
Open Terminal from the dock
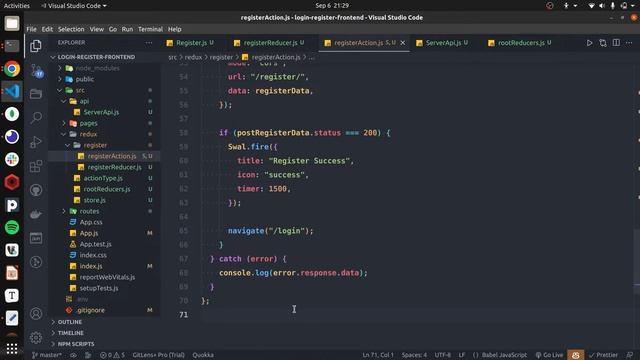pyautogui.click(x=12, y=46)
